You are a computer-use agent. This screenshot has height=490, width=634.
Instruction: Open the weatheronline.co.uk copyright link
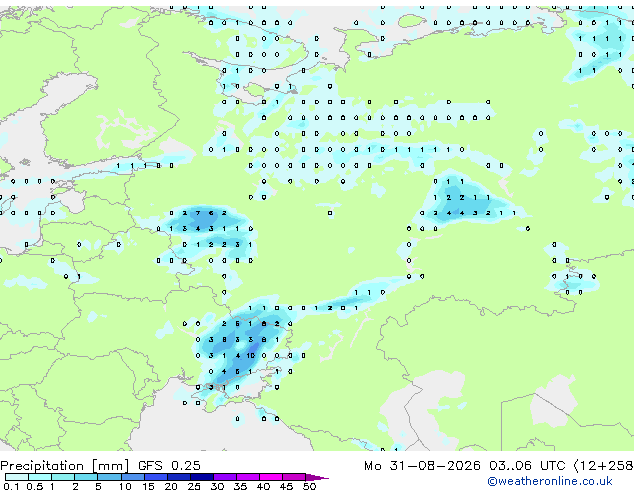[x=550, y=481]
